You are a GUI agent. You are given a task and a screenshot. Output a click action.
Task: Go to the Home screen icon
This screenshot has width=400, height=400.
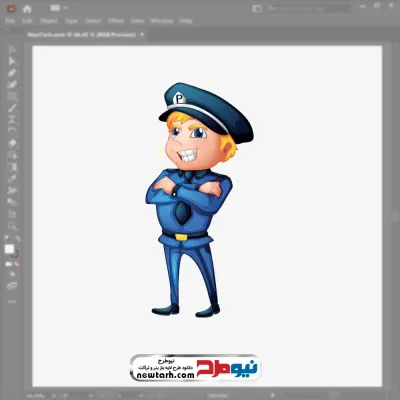pos(27,9)
